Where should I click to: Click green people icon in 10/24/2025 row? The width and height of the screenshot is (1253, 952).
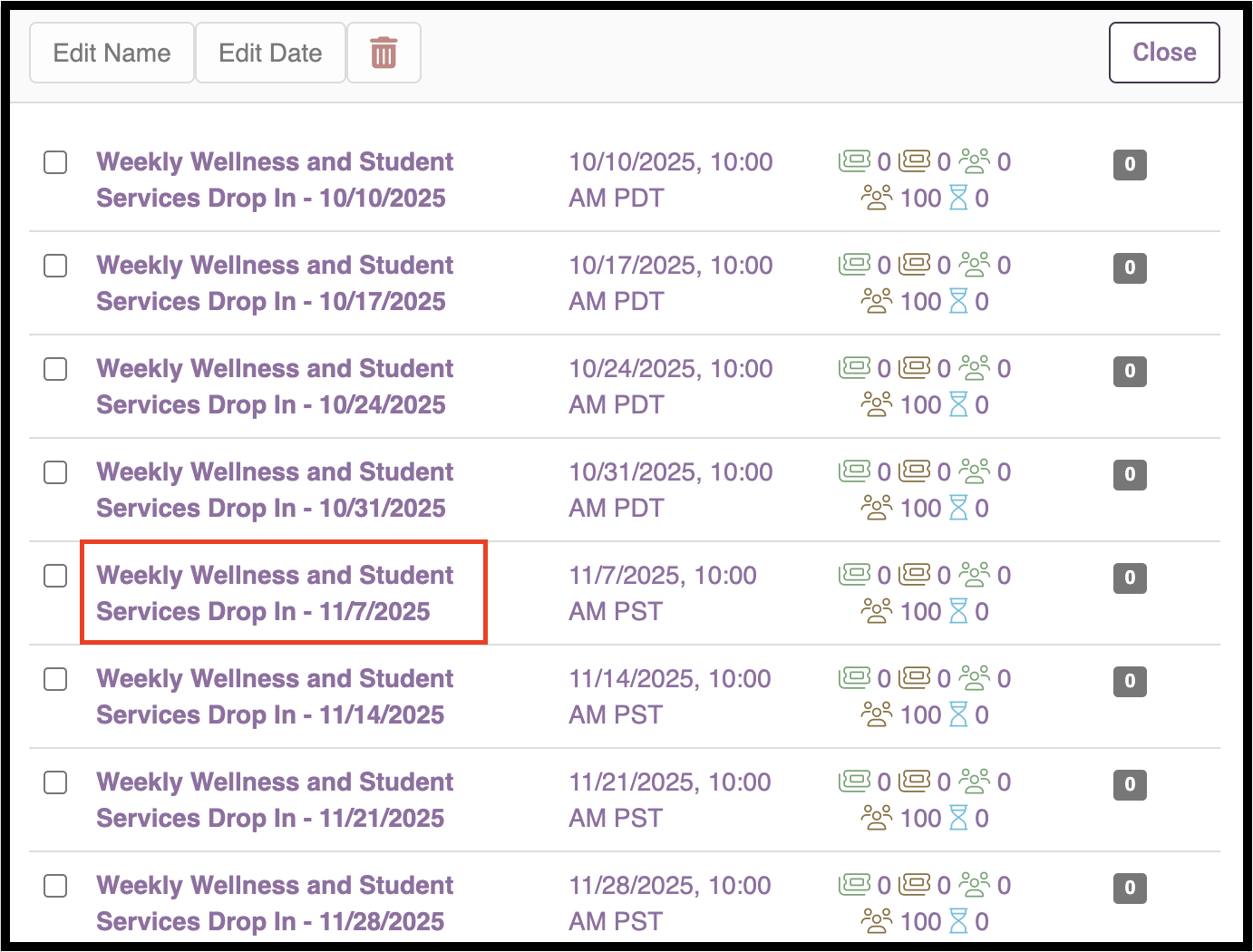(x=975, y=368)
